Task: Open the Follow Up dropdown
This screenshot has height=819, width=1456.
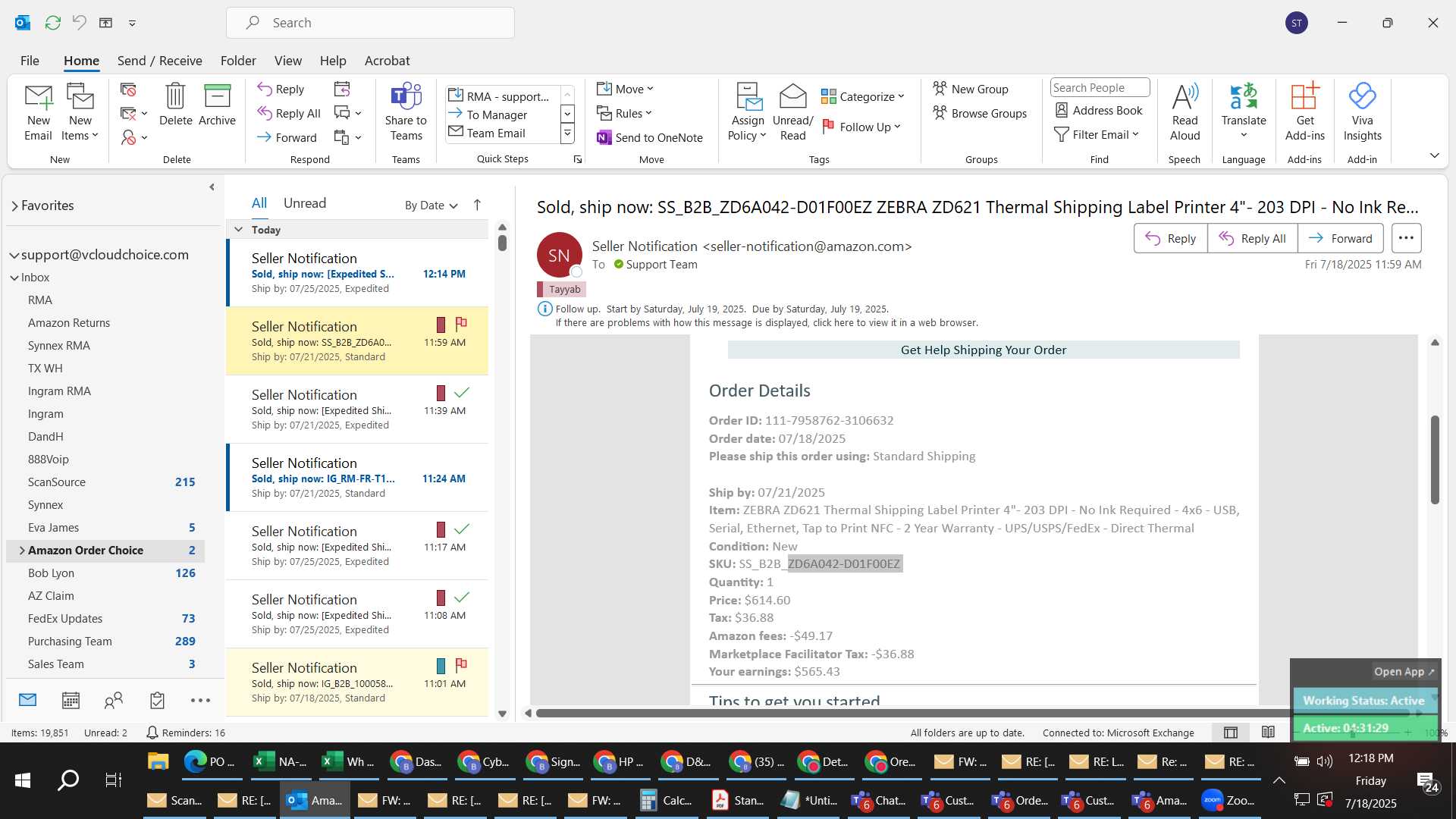Action: click(861, 127)
